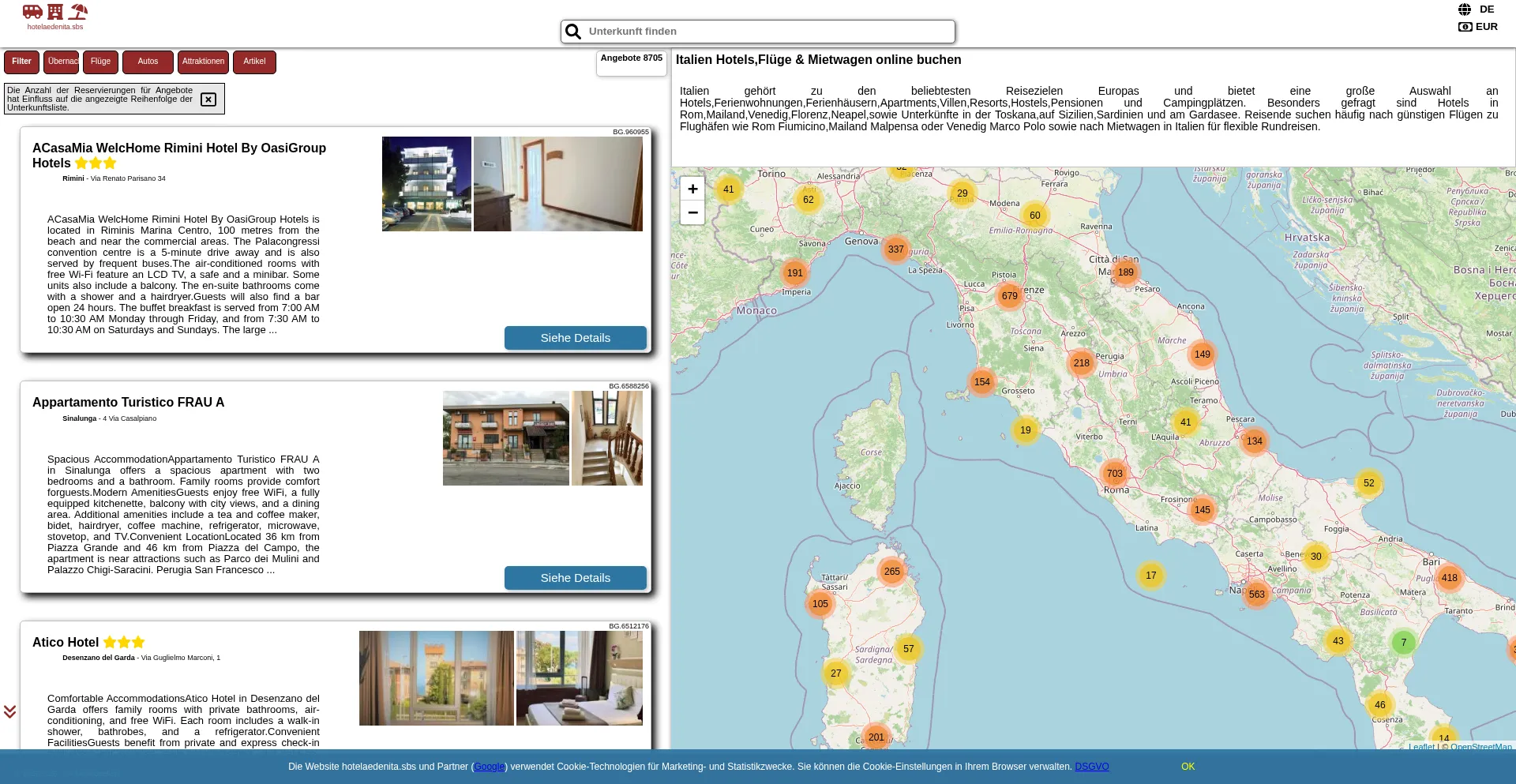Click the 62 map cluster near Alessandria
The image size is (1516, 784).
pos(809,200)
